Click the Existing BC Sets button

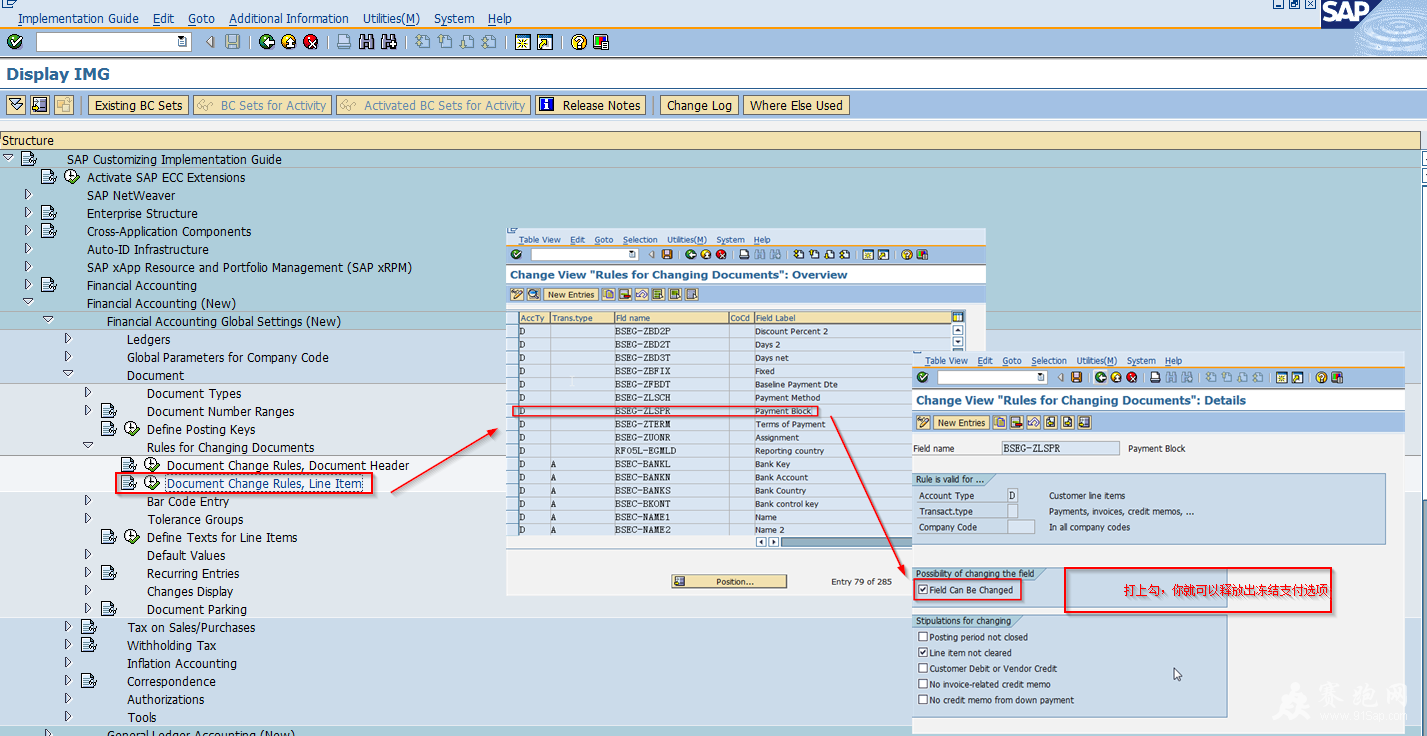coord(139,105)
